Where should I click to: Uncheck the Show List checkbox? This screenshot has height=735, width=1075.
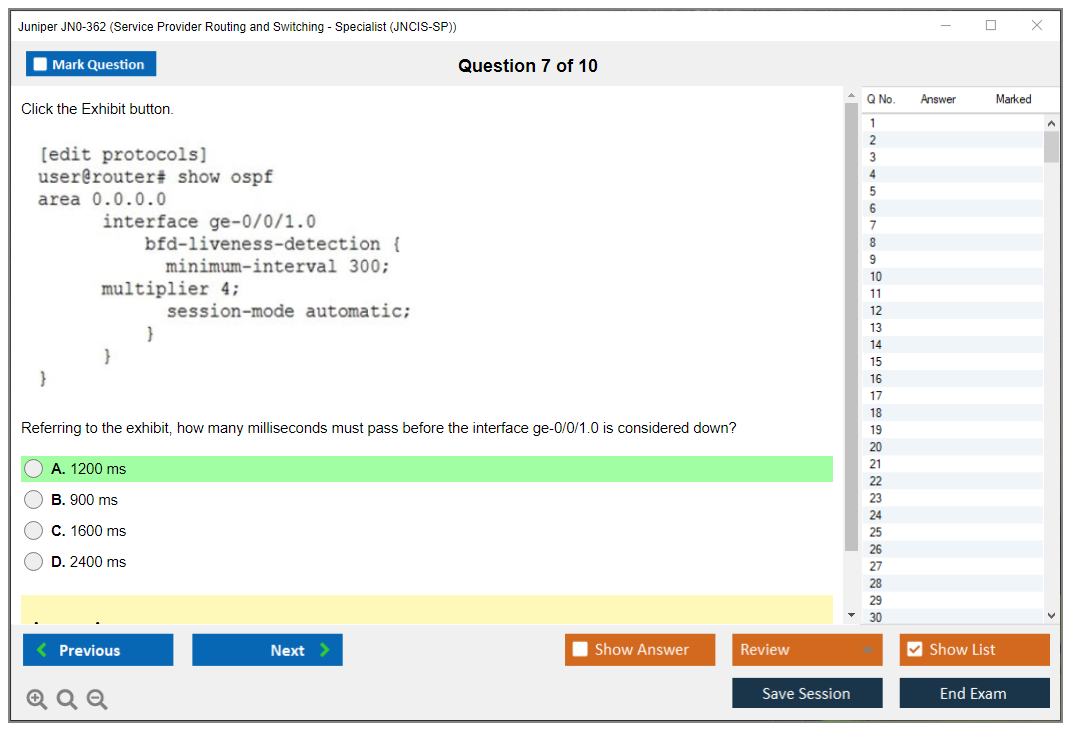[914, 650]
